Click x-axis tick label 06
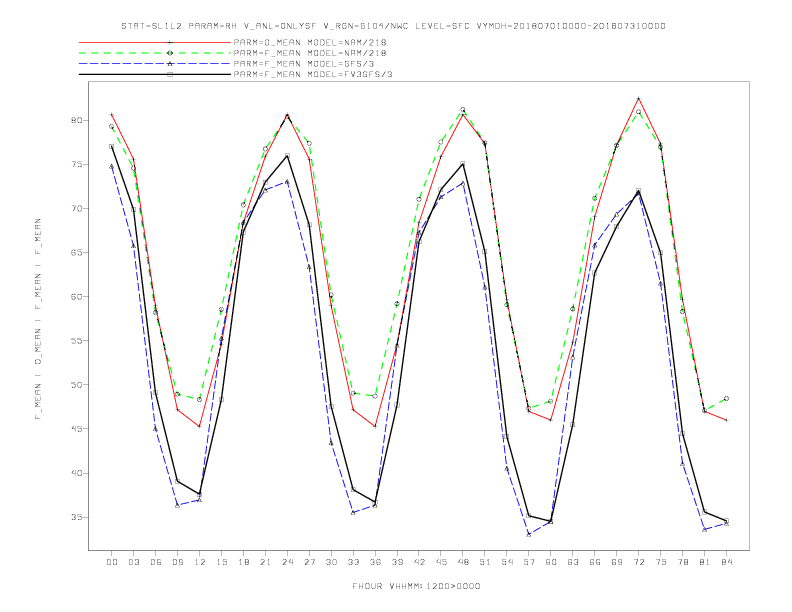The image size is (792, 612). click(x=156, y=562)
